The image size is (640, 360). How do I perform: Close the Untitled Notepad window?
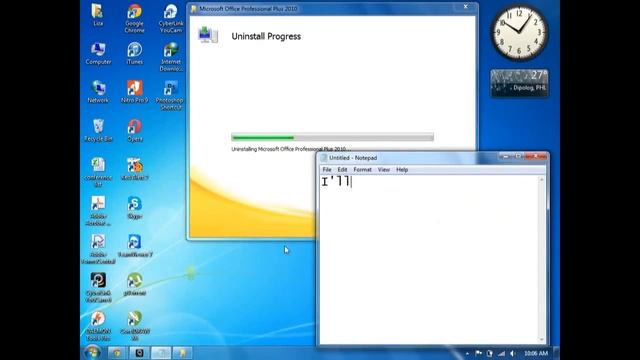click(x=537, y=156)
